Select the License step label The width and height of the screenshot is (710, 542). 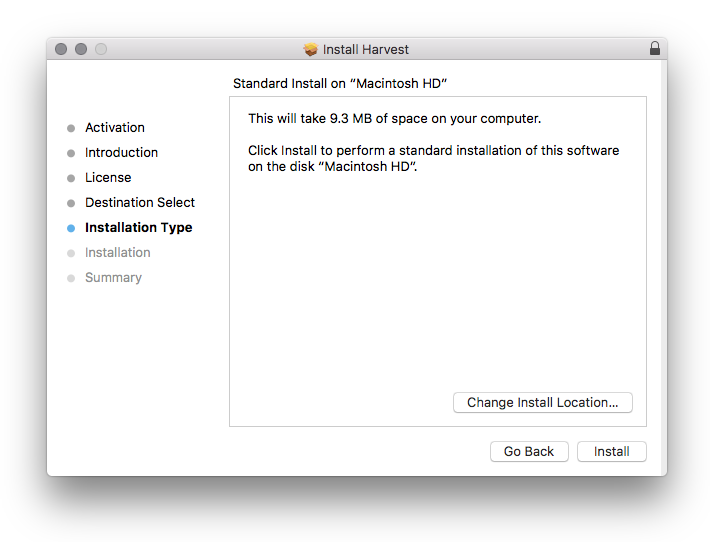pyautogui.click(x=108, y=178)
